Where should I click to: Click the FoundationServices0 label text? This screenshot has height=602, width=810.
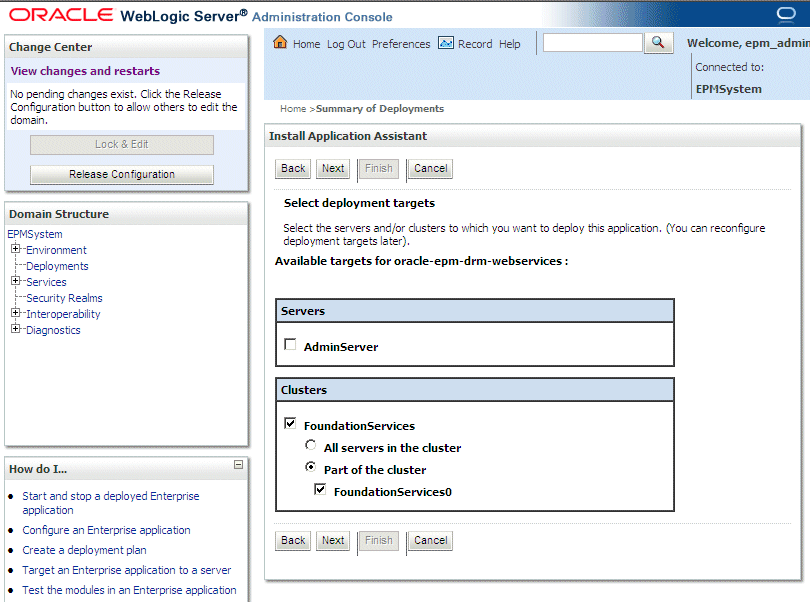pyautogui.click(x=393, y=492)
